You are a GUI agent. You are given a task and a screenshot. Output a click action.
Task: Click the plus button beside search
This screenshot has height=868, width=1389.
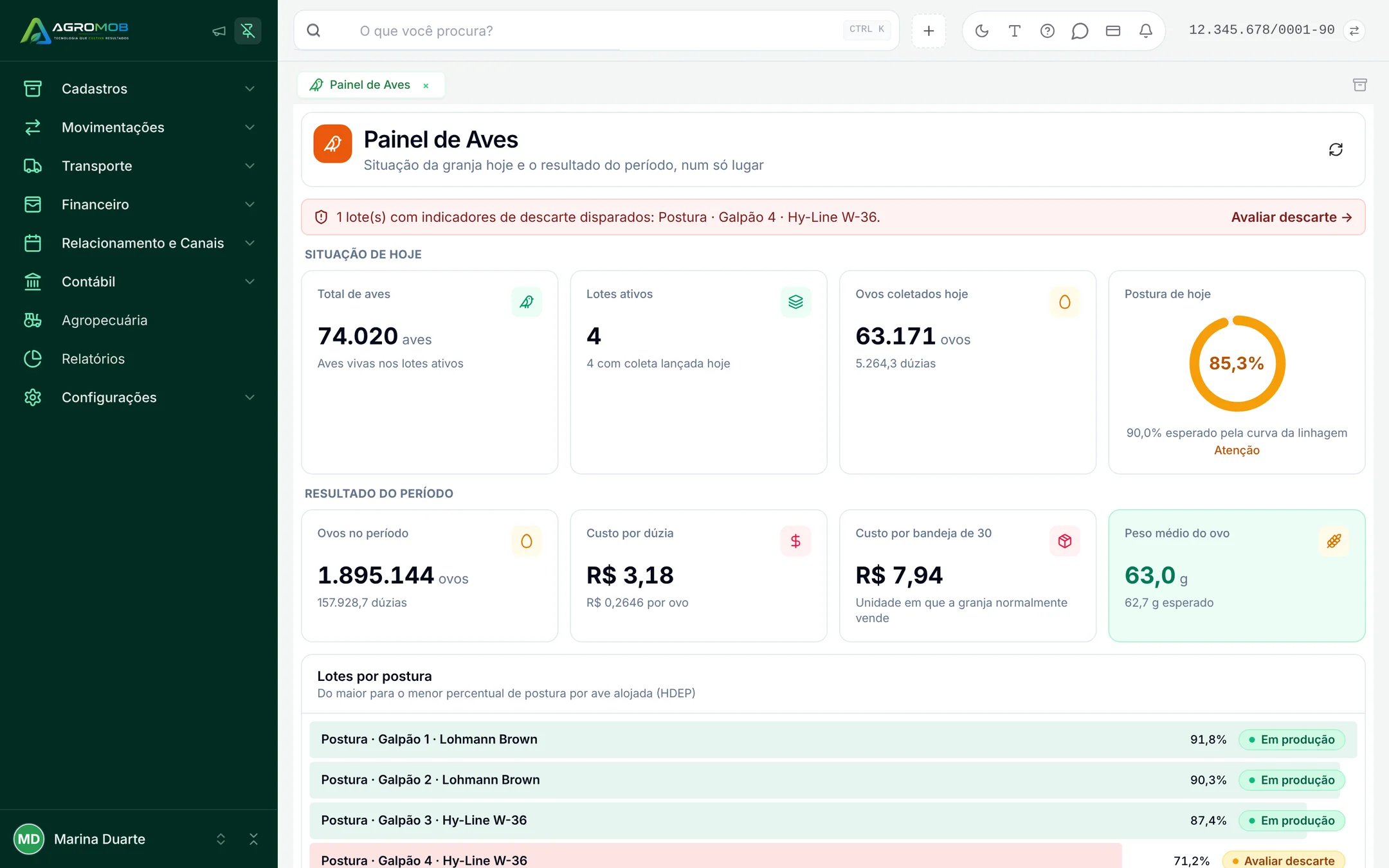tap(929, 31)
